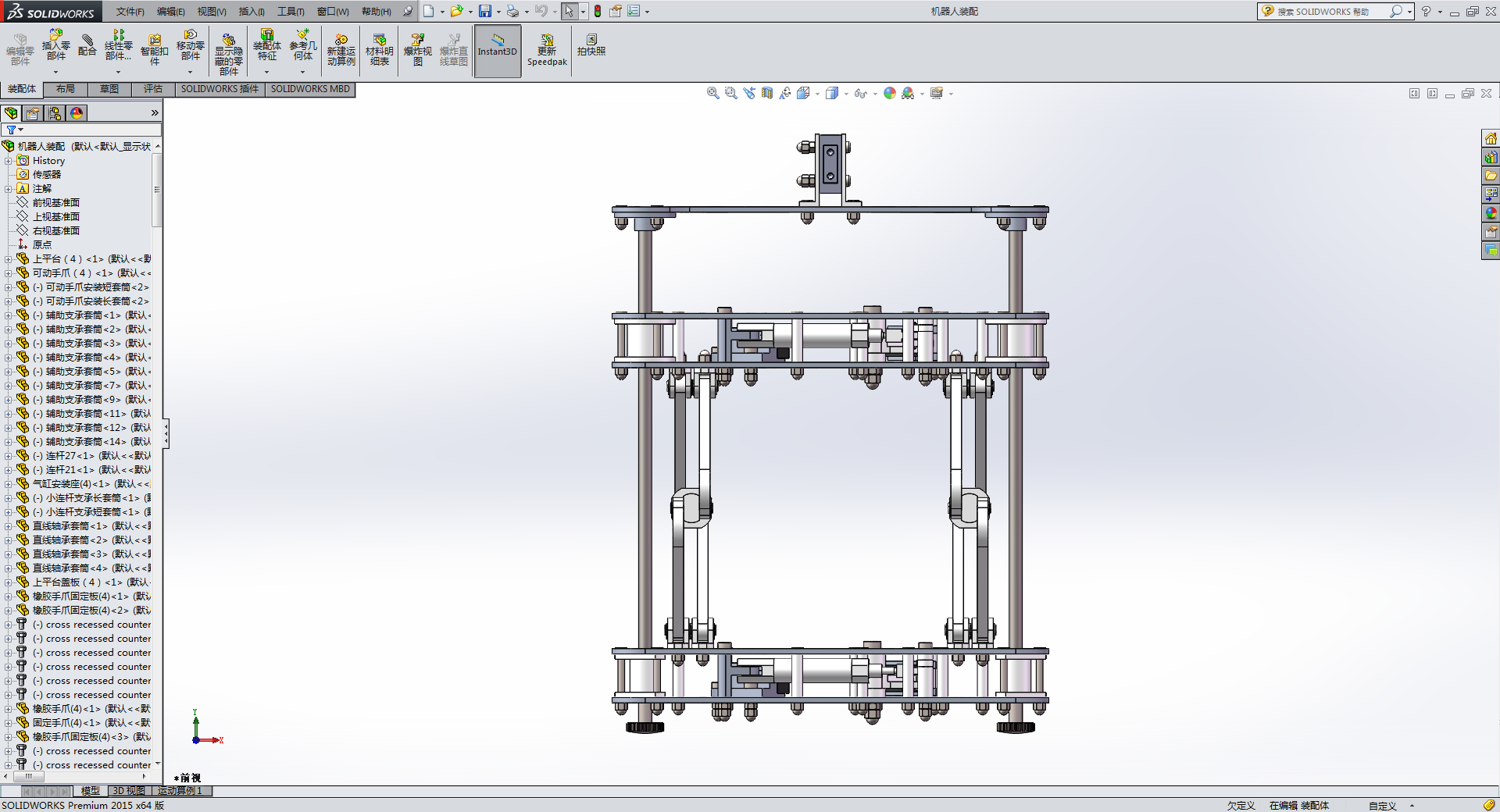Switch to the 运动算例1 bottom tab
Image resolution: width=1500 pixels, height=812 pixels.
click(x=180, y=791)
